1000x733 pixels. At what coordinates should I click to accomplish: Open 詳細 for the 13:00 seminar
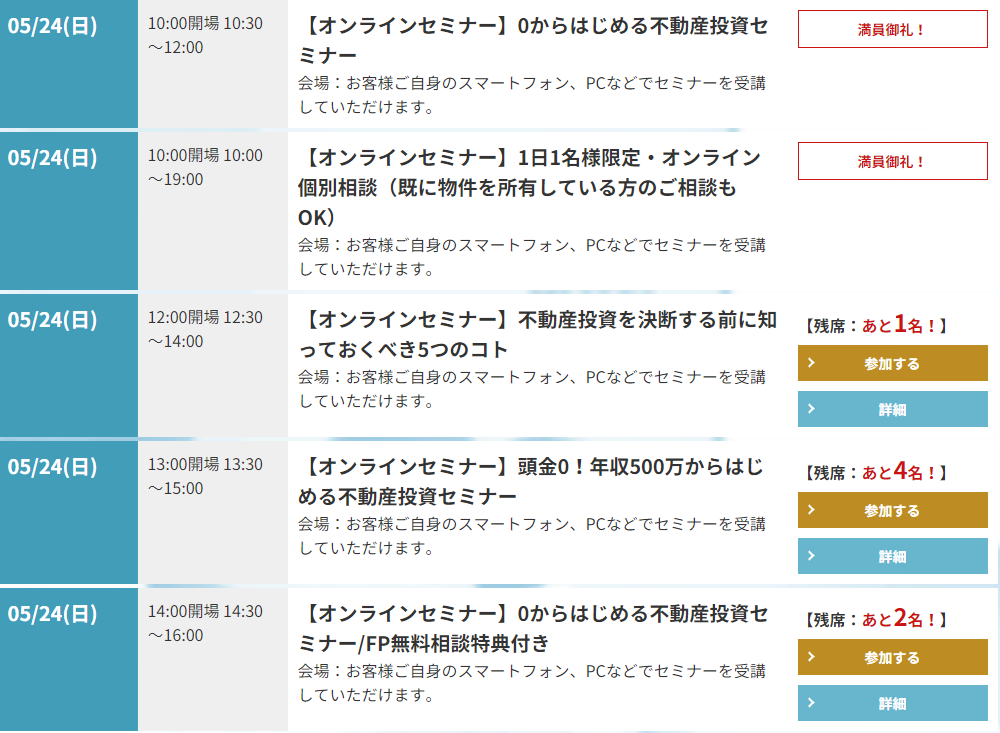[x=892, y=556]
